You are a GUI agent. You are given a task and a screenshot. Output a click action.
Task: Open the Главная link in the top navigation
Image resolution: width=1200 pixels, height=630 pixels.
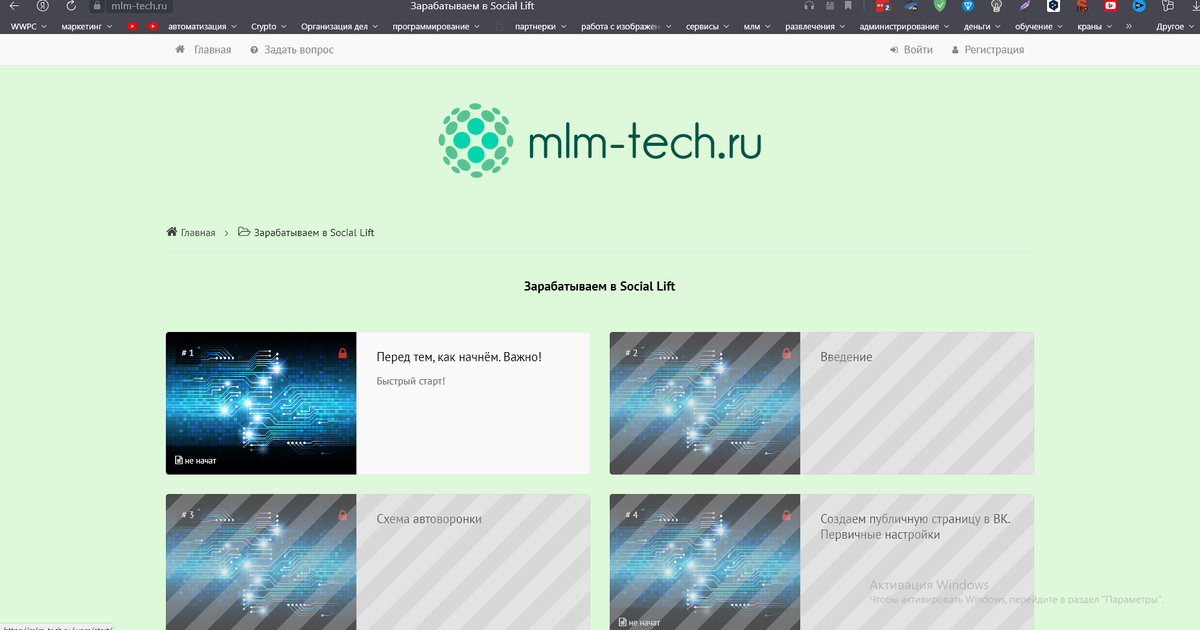[x=212, y=50]
